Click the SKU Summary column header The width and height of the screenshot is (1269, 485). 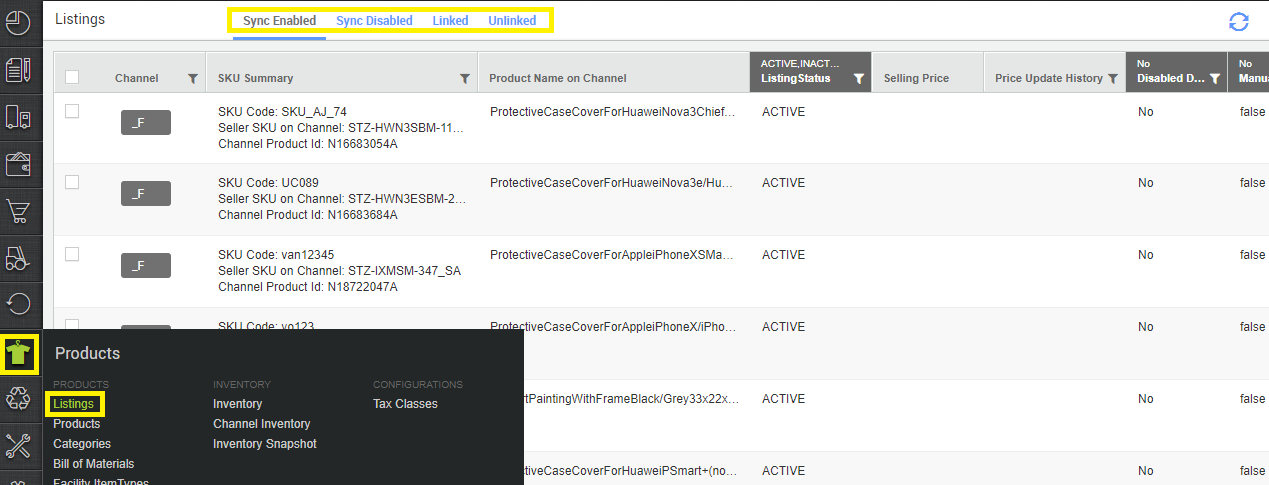[256, 78]
